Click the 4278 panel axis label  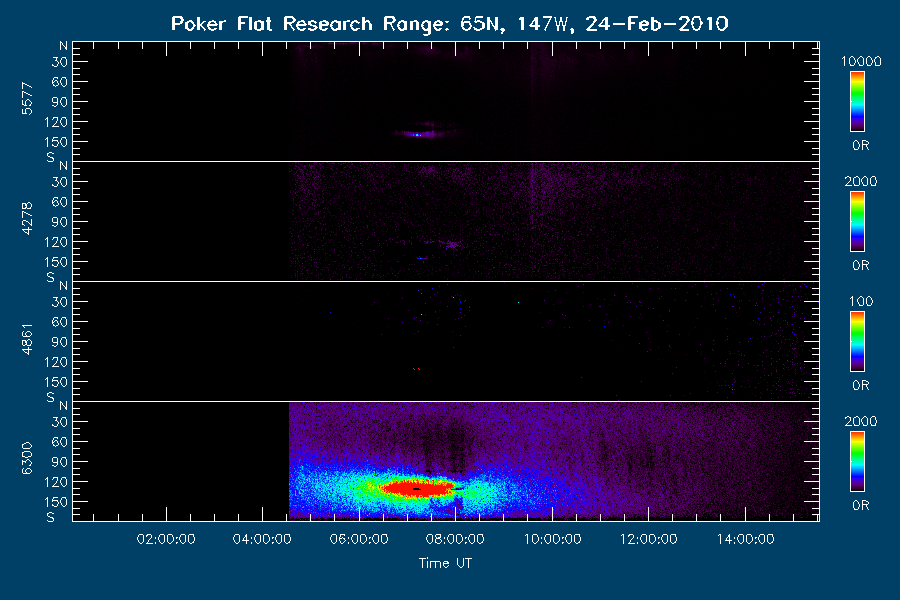(27, 218)
